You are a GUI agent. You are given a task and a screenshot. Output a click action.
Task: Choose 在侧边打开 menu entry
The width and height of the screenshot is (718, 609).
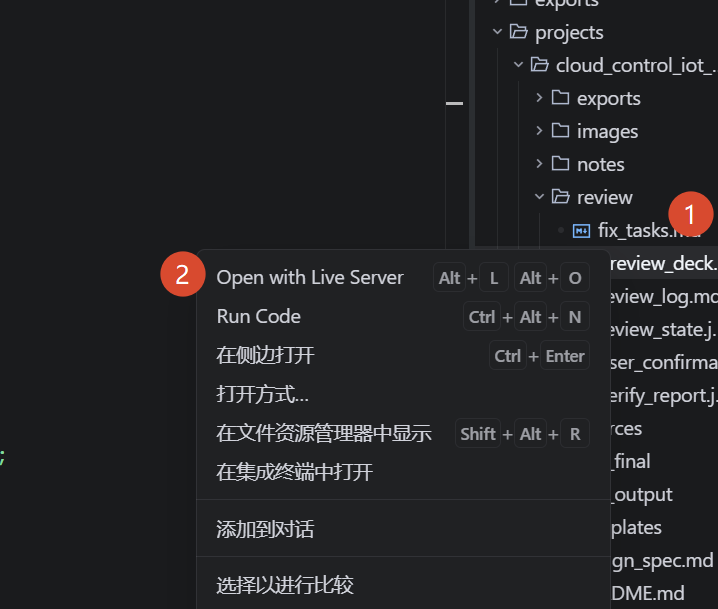click(265, 355)
